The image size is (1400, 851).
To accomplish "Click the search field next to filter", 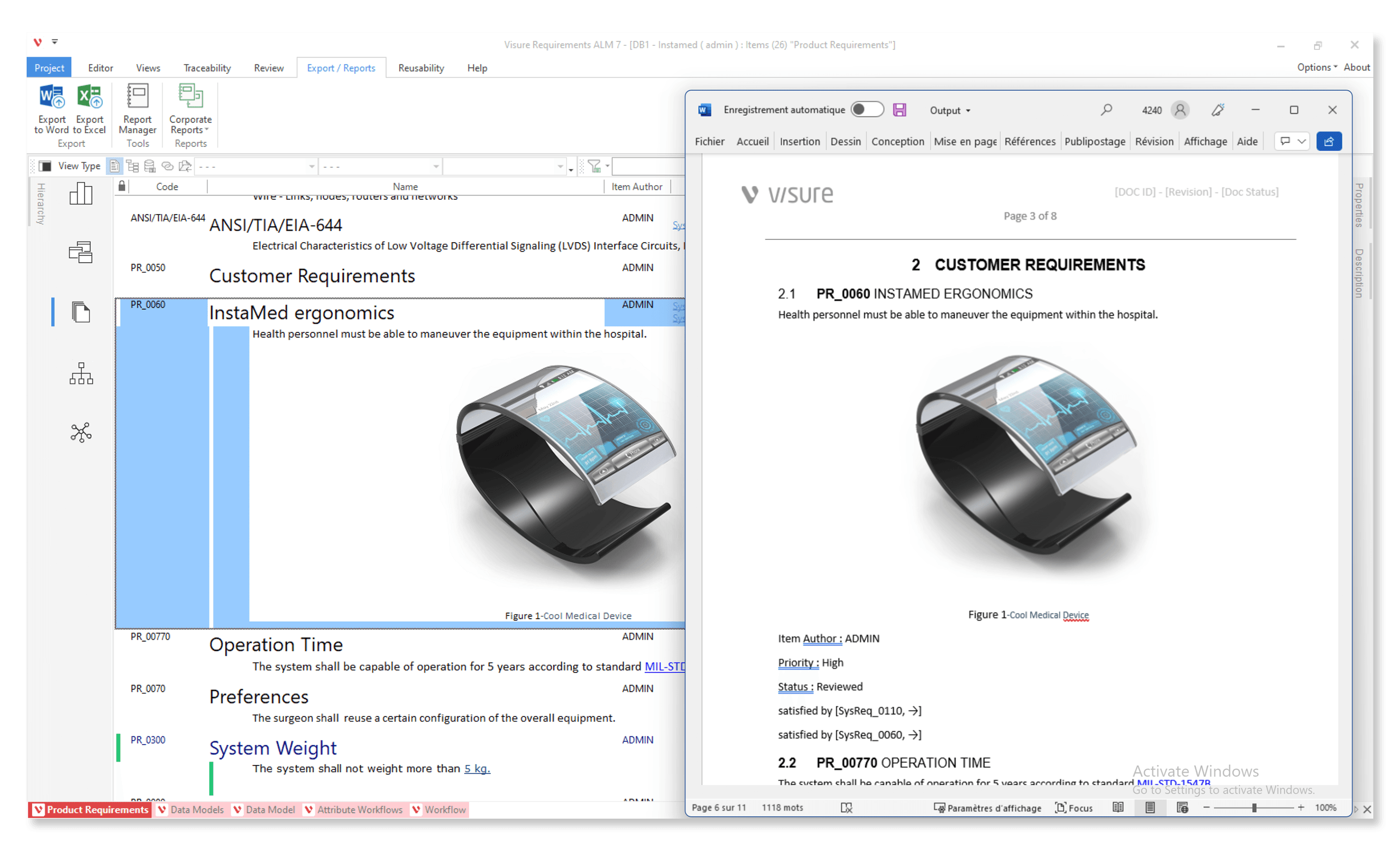I will coord(649,166).
